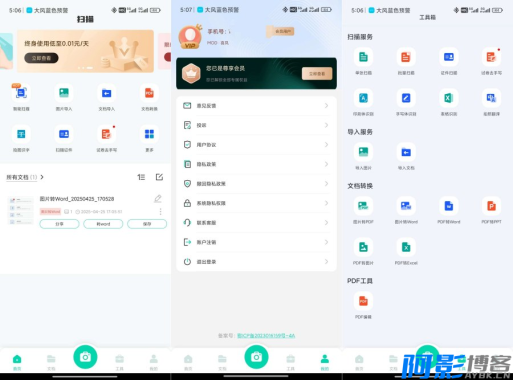Tap 立即查看 on the 0.01元/天 promo banner
Viewport: 513px width, 380px height.
[41, 58]
